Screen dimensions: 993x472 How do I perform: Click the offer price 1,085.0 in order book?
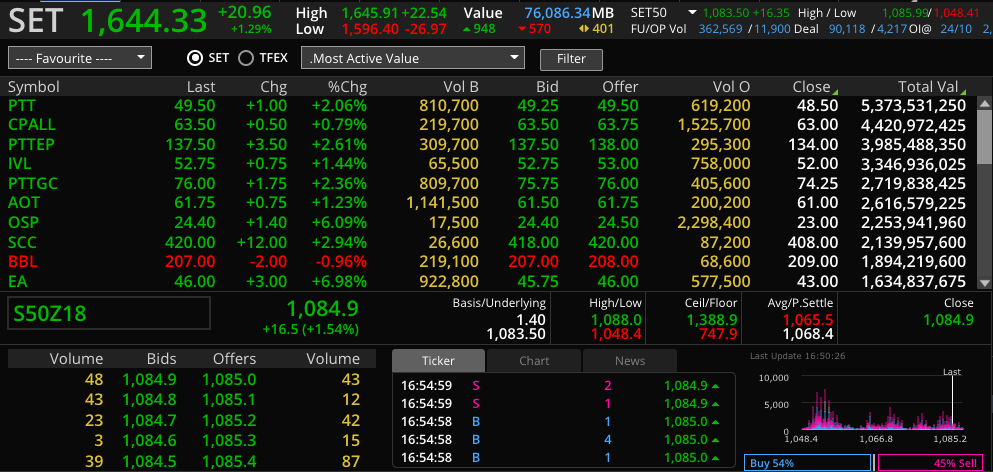(229, 380)
